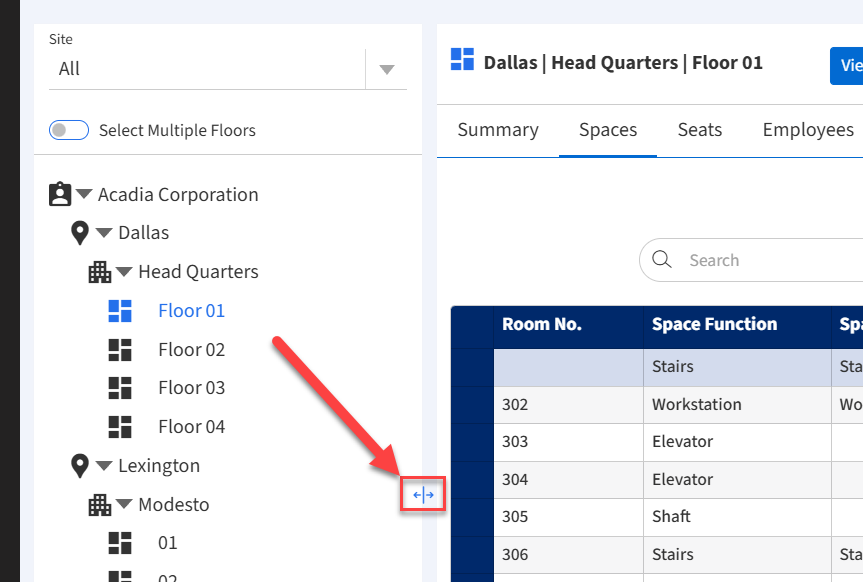The width and height of the screenshot is (863, 582).
Task: Open the Site dropdown
Action: [x=387, y=69]
